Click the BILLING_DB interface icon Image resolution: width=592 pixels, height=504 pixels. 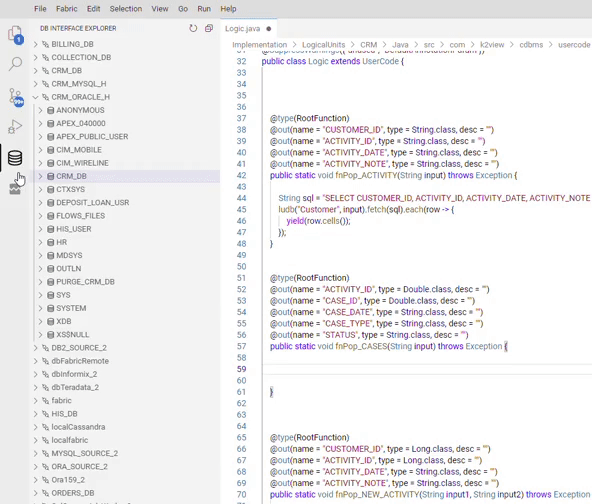(45, 44)
